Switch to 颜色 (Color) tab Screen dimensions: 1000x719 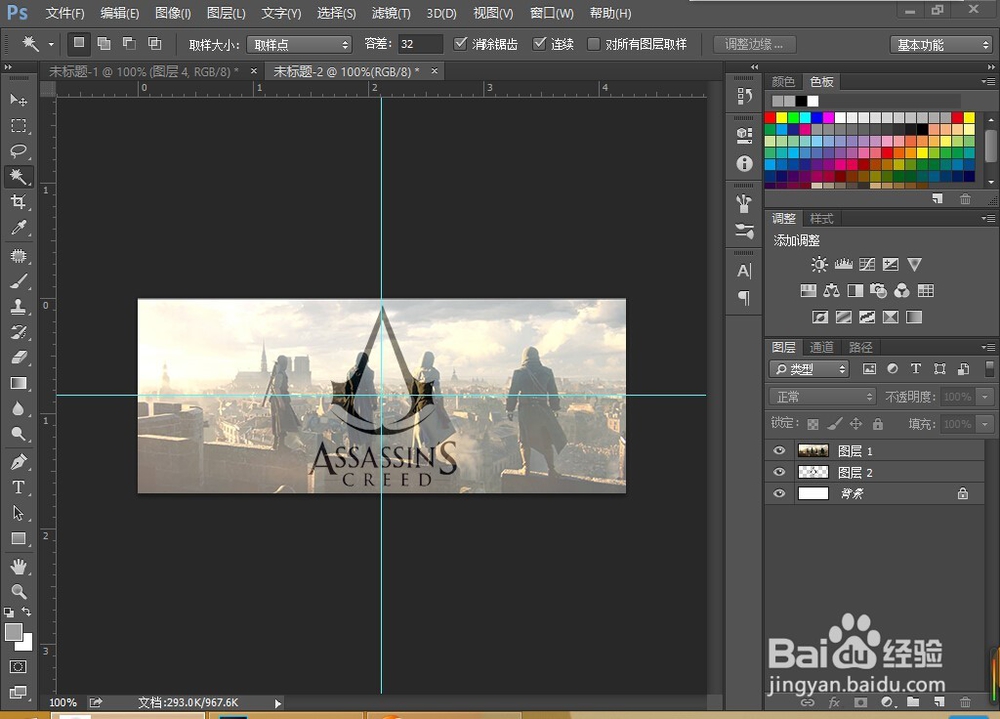point(783,82)
